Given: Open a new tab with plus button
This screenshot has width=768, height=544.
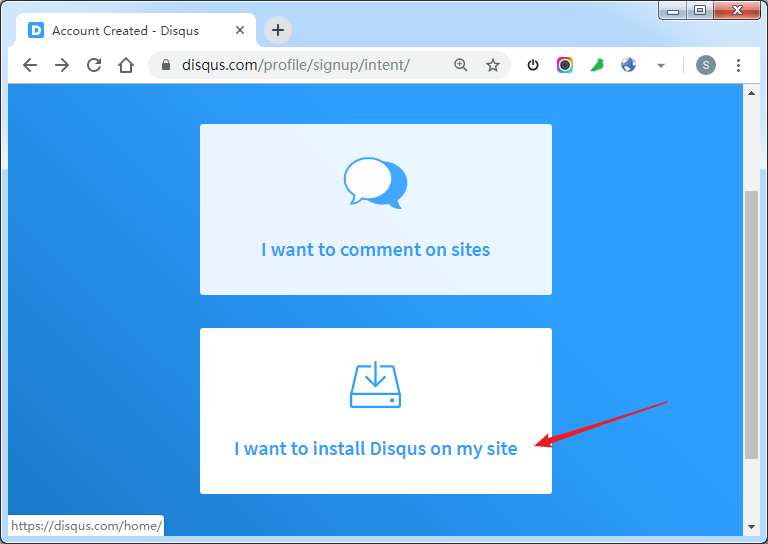Looking at the screenshot, I should (x=278, y=30).
